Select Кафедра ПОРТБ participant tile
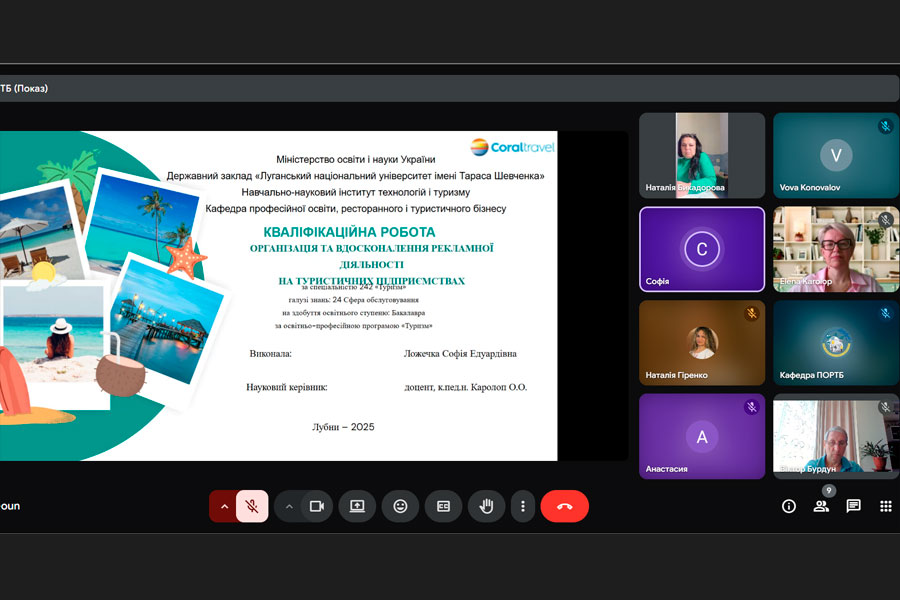The width and height of the screenshot is (900, 600). [836, 343]
